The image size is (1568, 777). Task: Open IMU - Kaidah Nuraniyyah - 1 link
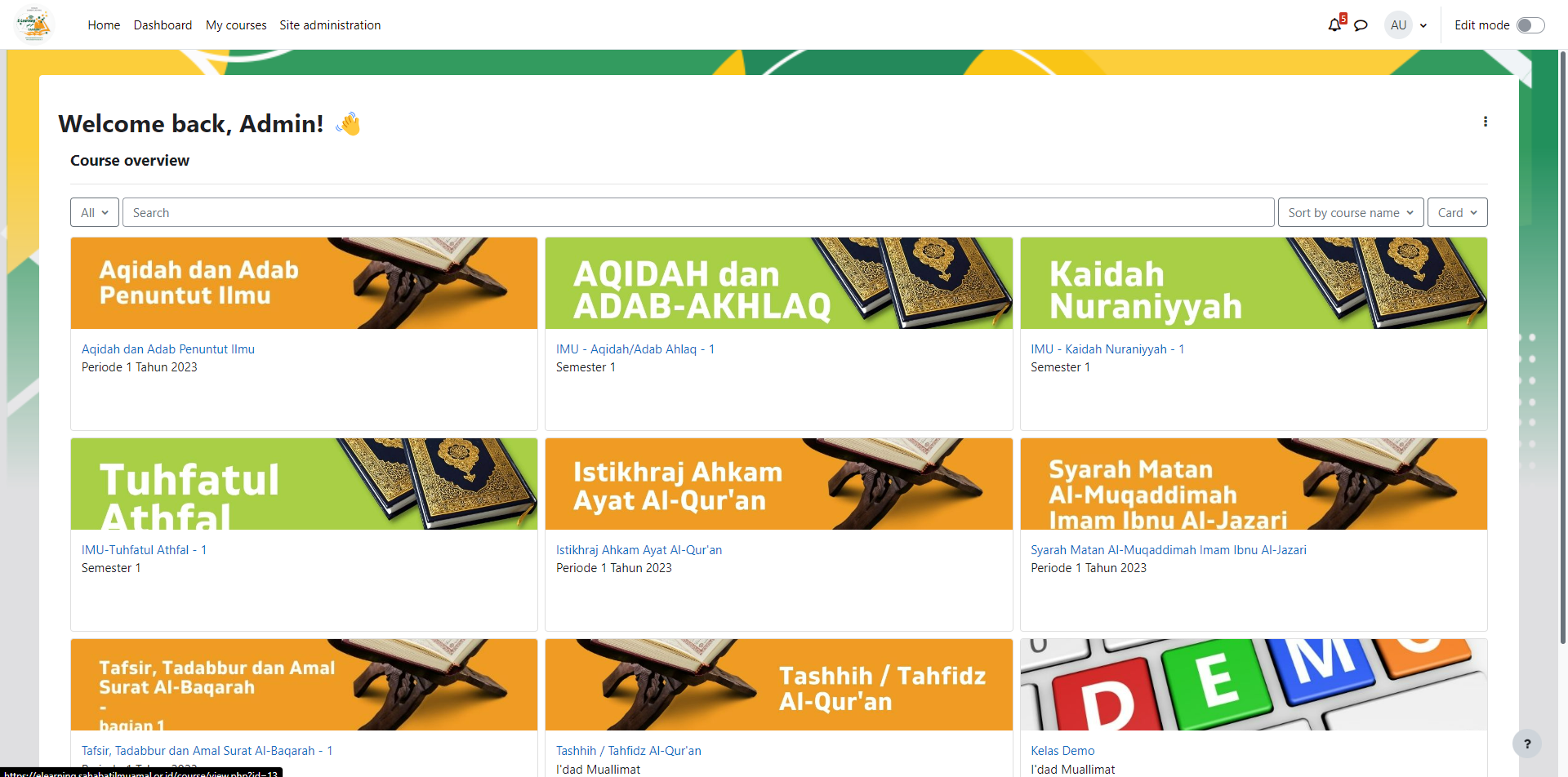[1107, 349]
